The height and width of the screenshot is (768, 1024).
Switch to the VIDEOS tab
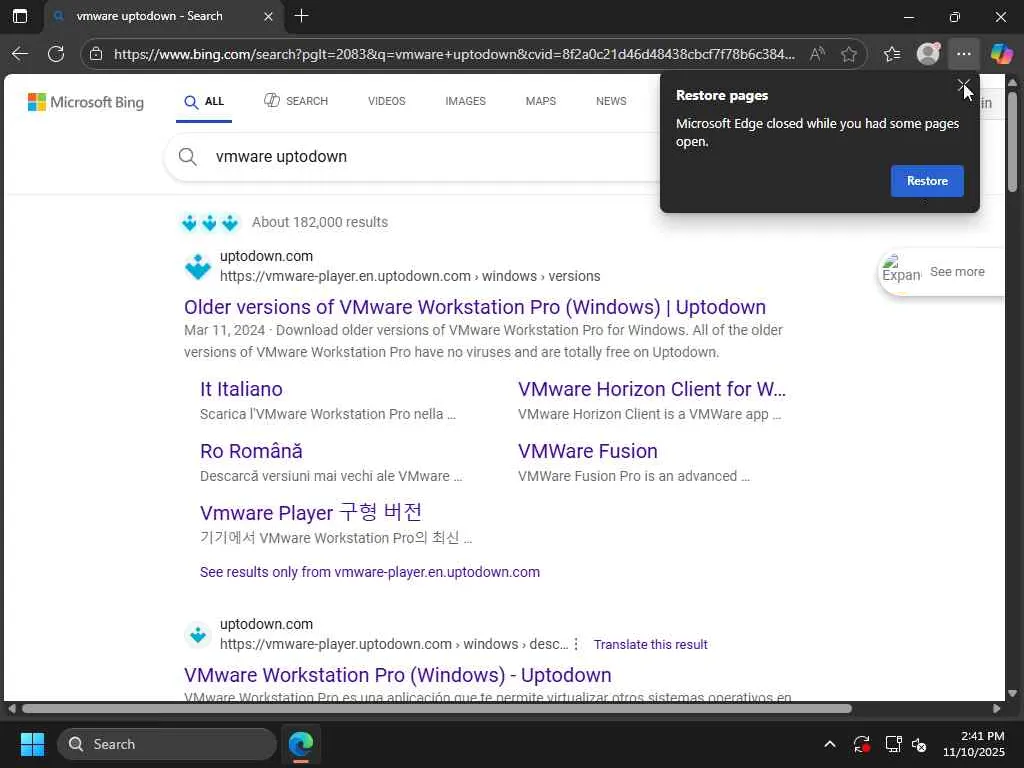point(387,101)
